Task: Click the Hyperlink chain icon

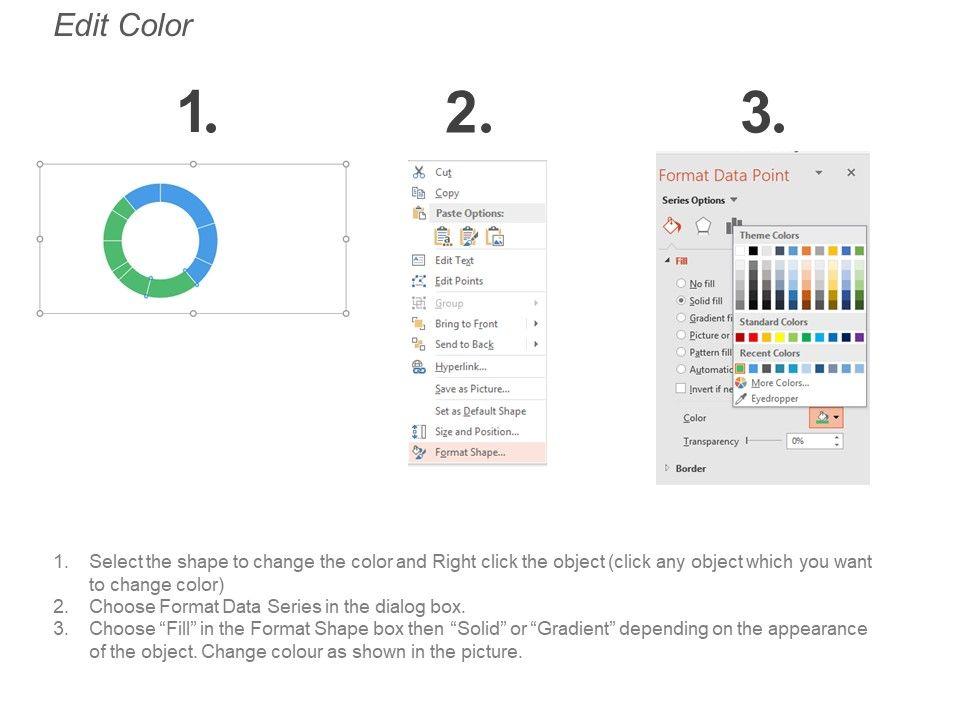Action: [419, 367]
